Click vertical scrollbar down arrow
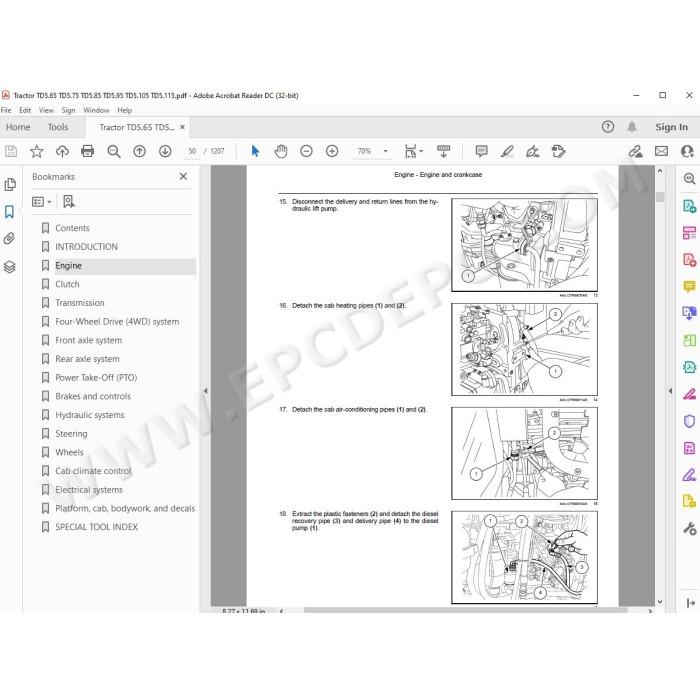This screenshot has width=700, height=700. click(x=660, y=602)
